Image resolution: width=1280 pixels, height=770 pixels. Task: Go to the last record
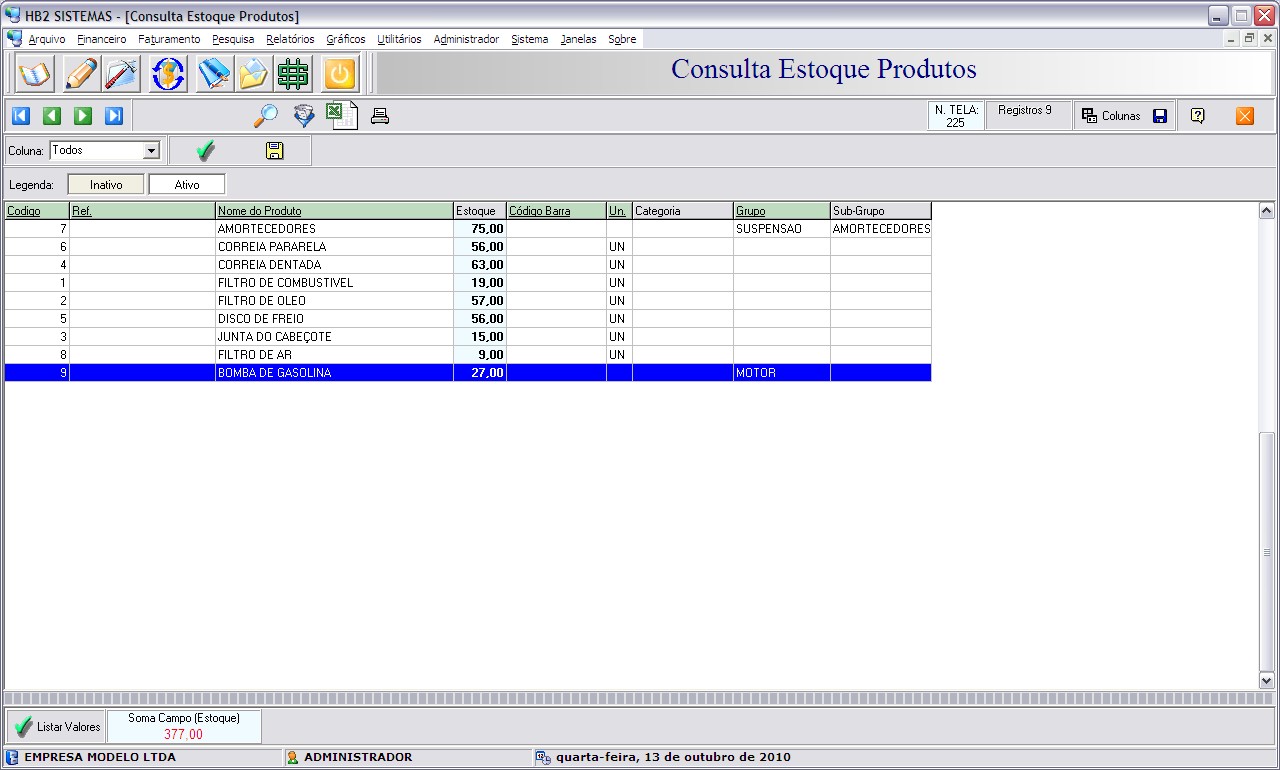[114, 116]
